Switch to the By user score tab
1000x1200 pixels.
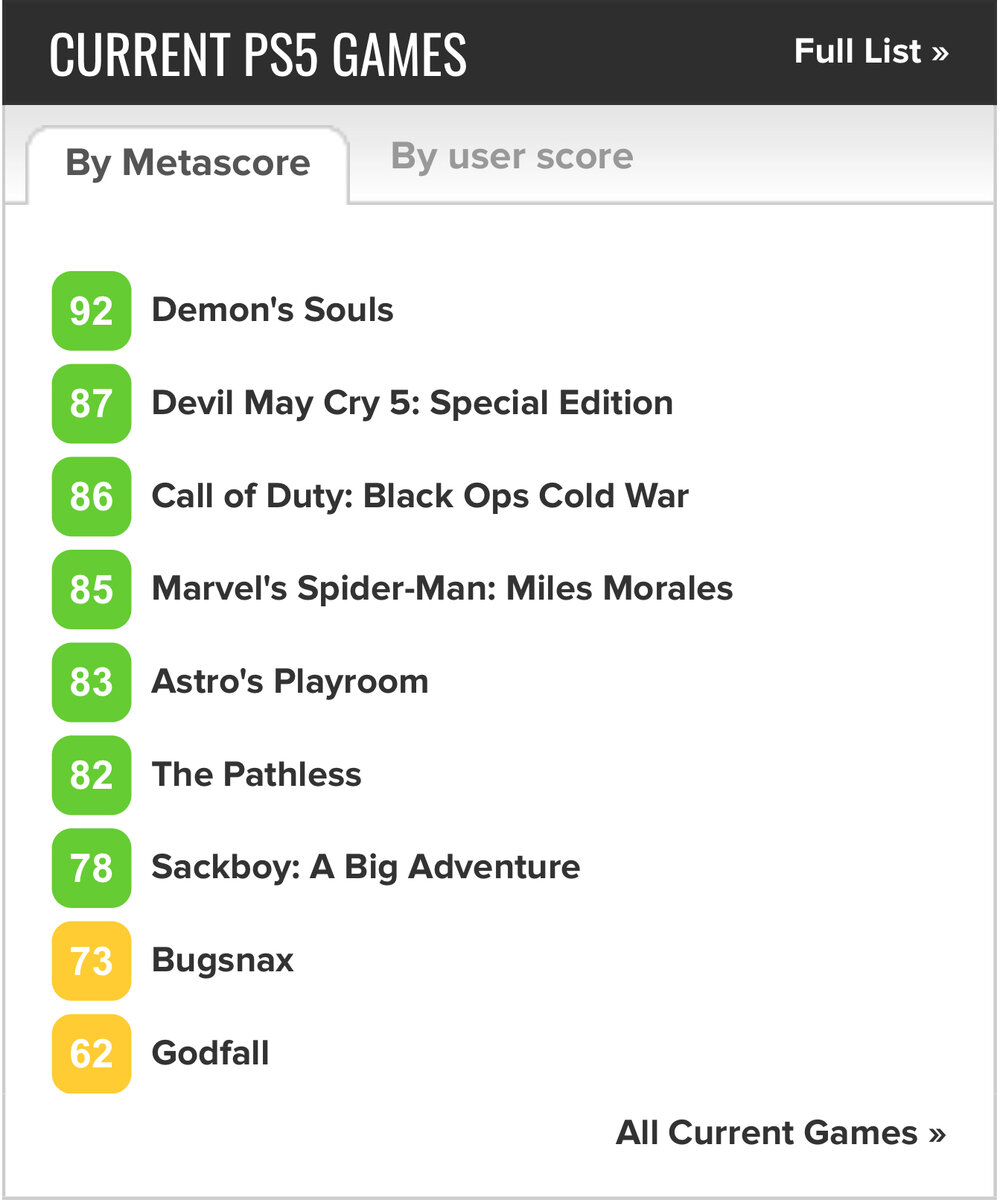click(x=512, y=157)
